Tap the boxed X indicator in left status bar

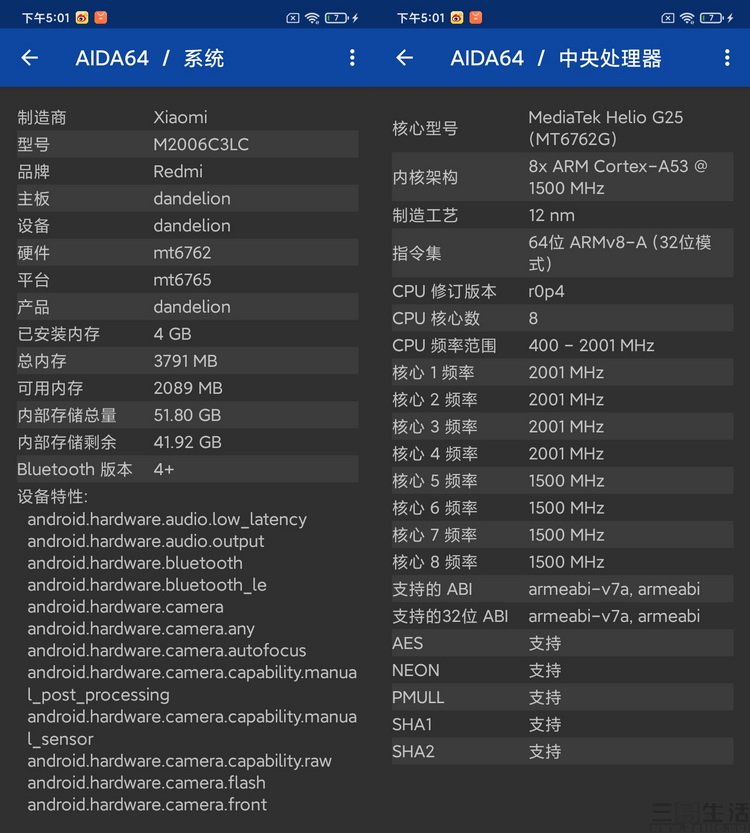coord(293,18)
